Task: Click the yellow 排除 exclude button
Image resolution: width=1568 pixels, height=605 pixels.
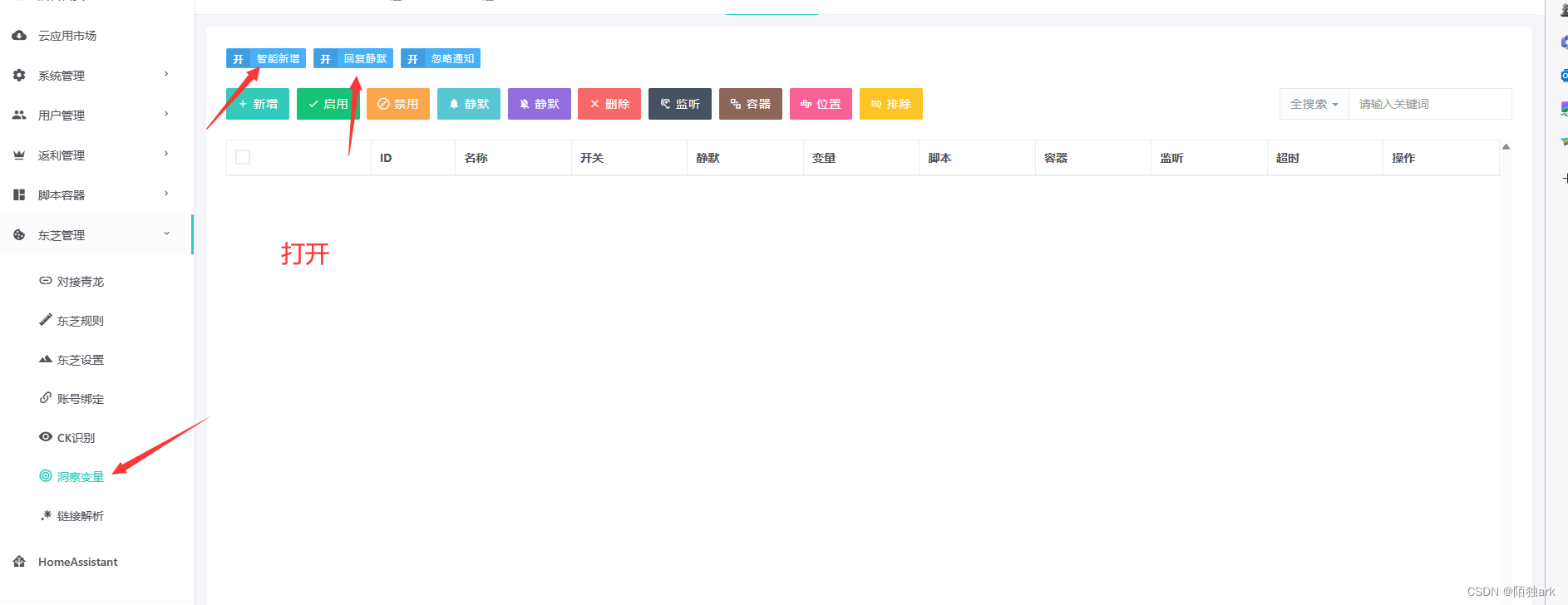Action: [x=891, y=104]
